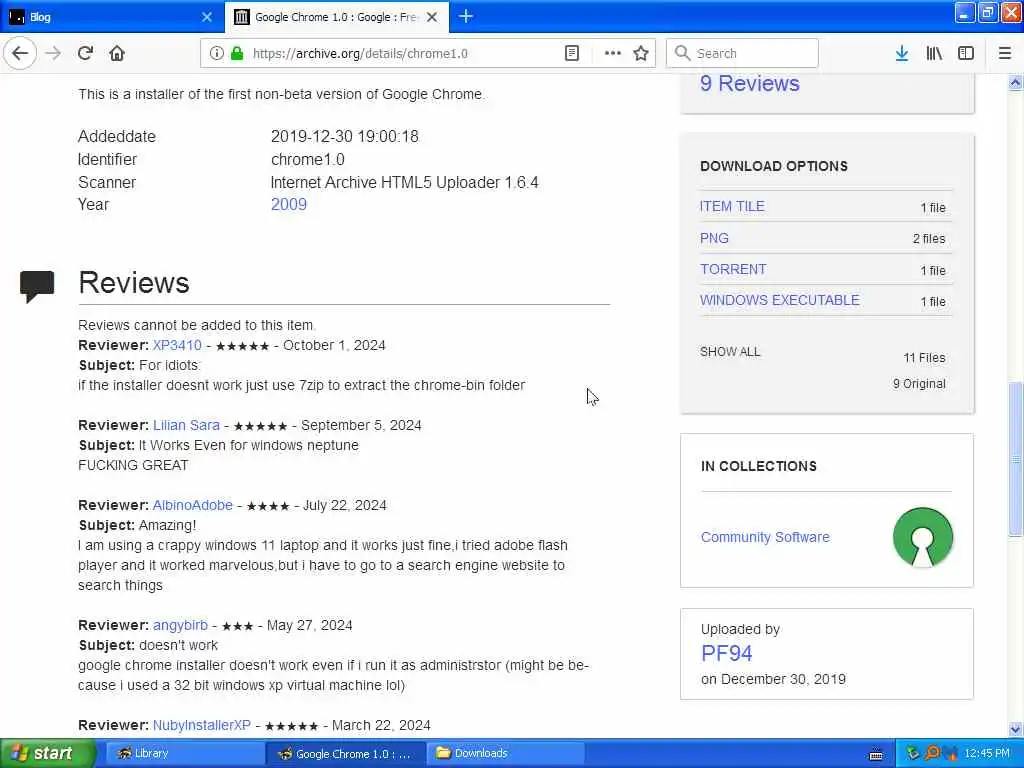Screen dimensions: 1024x768
Task: Open the Community Software collection link
Action: [765, 537]
